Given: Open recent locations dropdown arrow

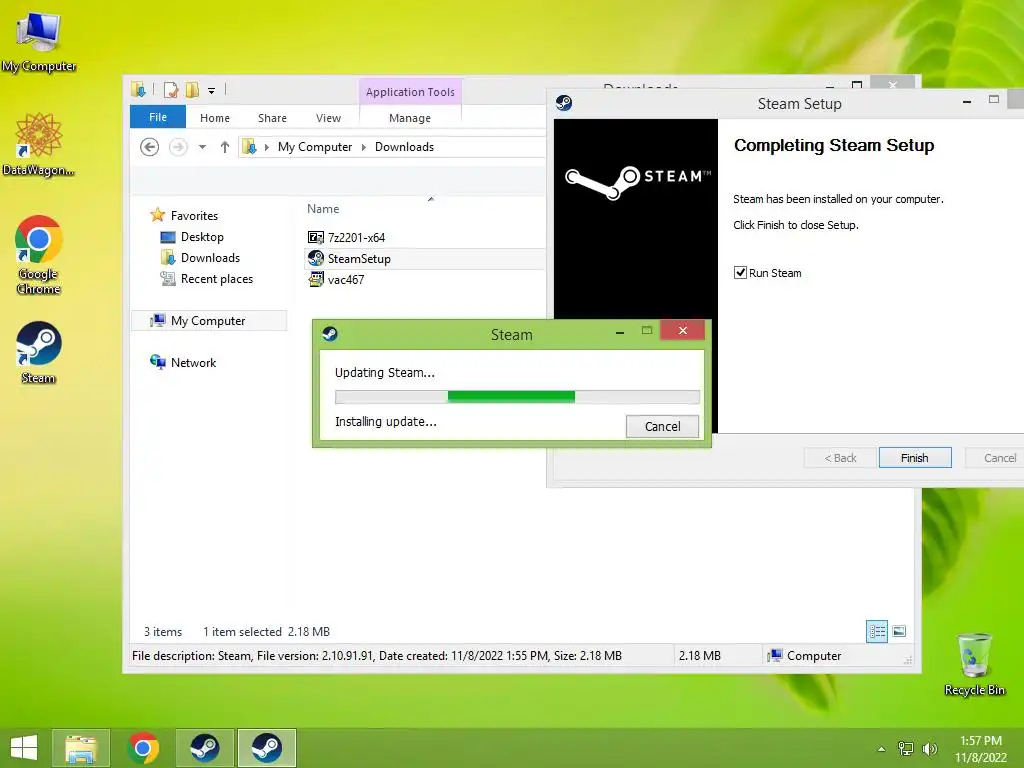Looking at the screenshot, I should click(x=202, y=147).
